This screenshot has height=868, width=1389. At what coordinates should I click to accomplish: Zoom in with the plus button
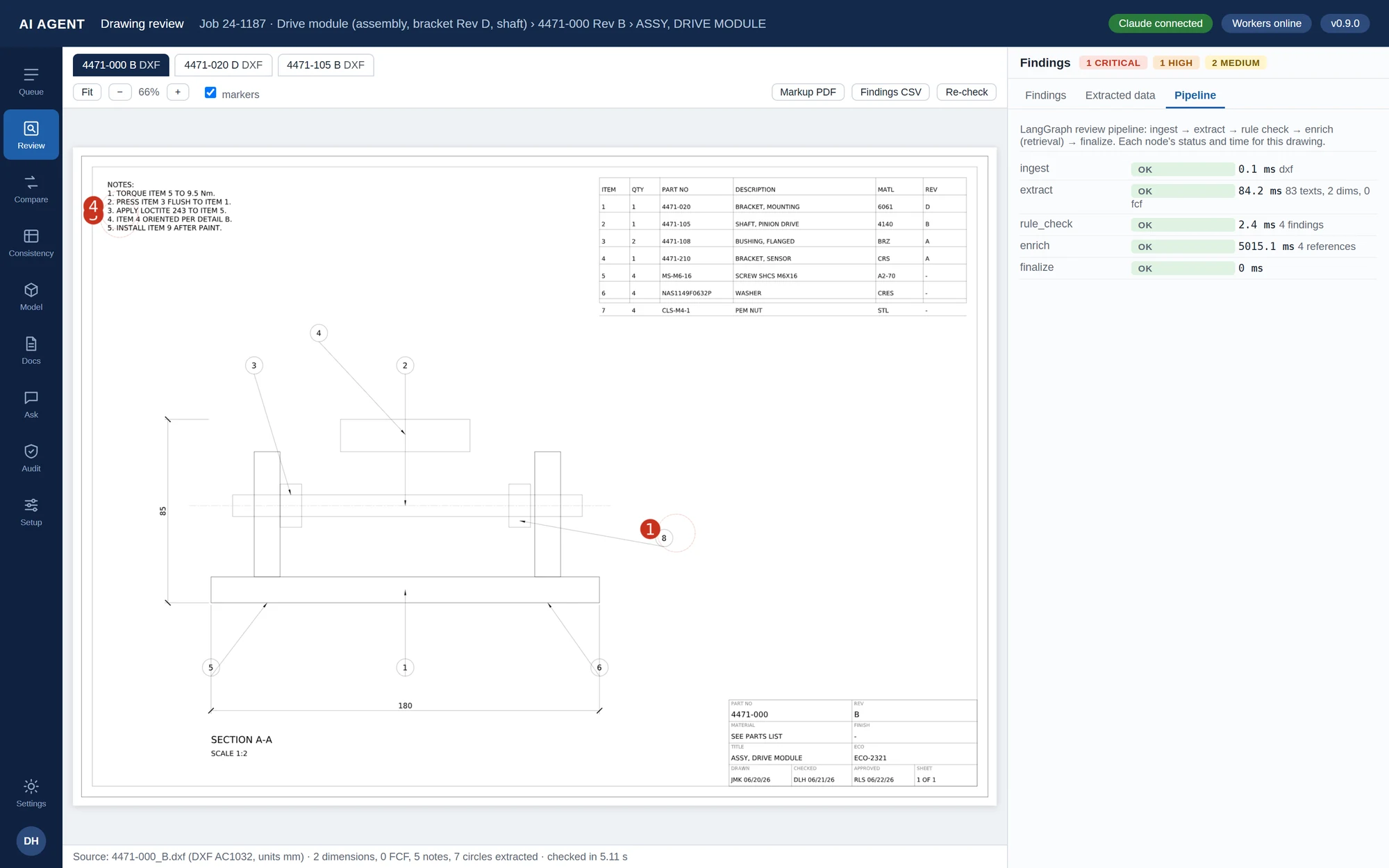(x=178, y=92)
